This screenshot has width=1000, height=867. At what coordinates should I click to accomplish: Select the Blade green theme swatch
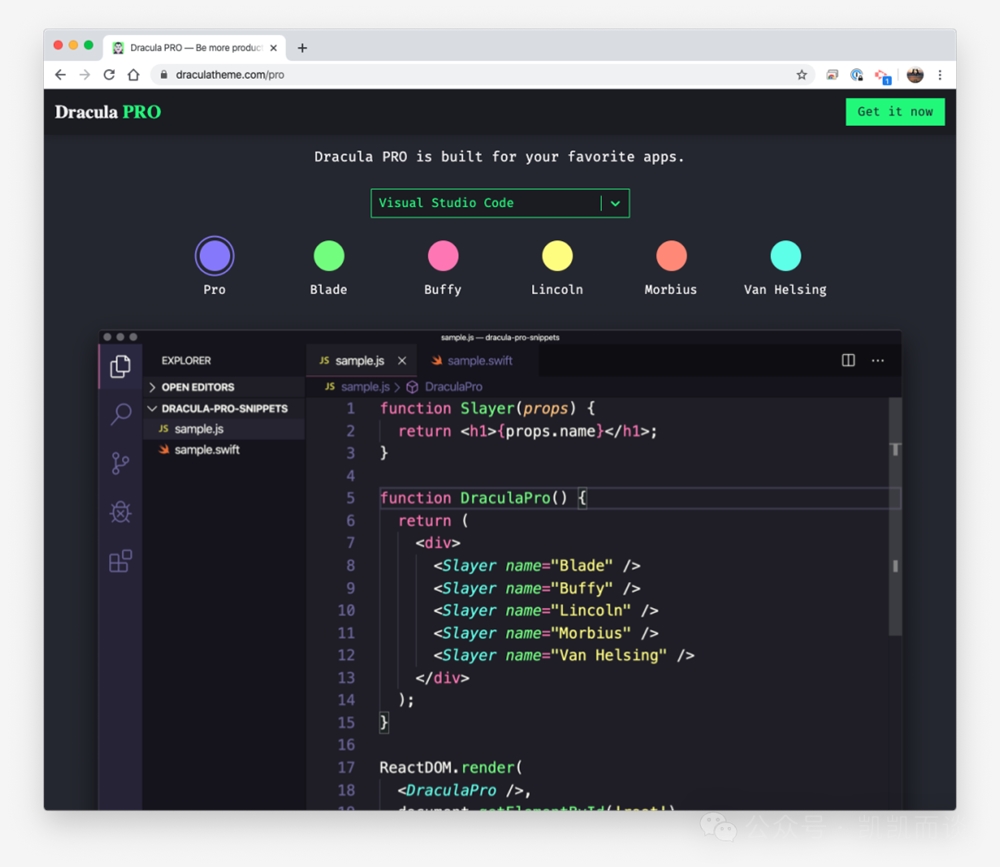[x=329, y=256]
